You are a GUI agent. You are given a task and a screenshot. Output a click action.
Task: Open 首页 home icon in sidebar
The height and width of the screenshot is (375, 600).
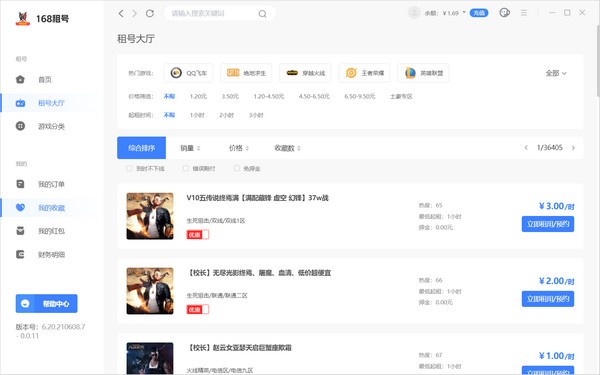[x=20, y=80]
